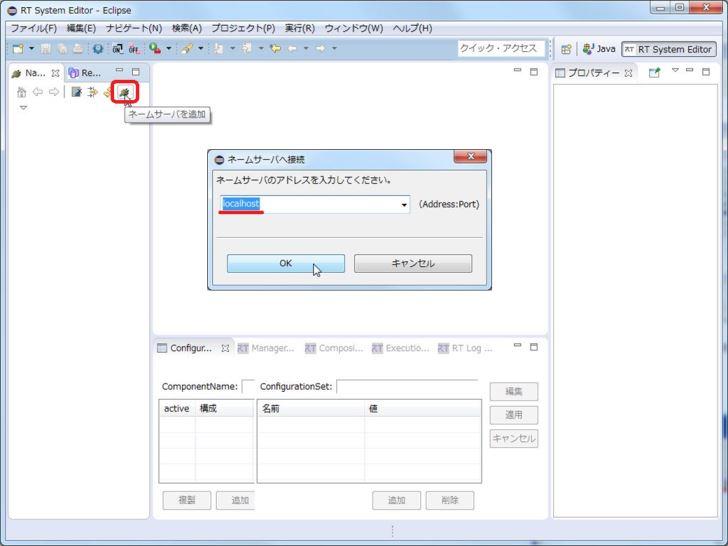Click the Forward arrow in Name Service view
728x546 pixels.
coord(54,92)
